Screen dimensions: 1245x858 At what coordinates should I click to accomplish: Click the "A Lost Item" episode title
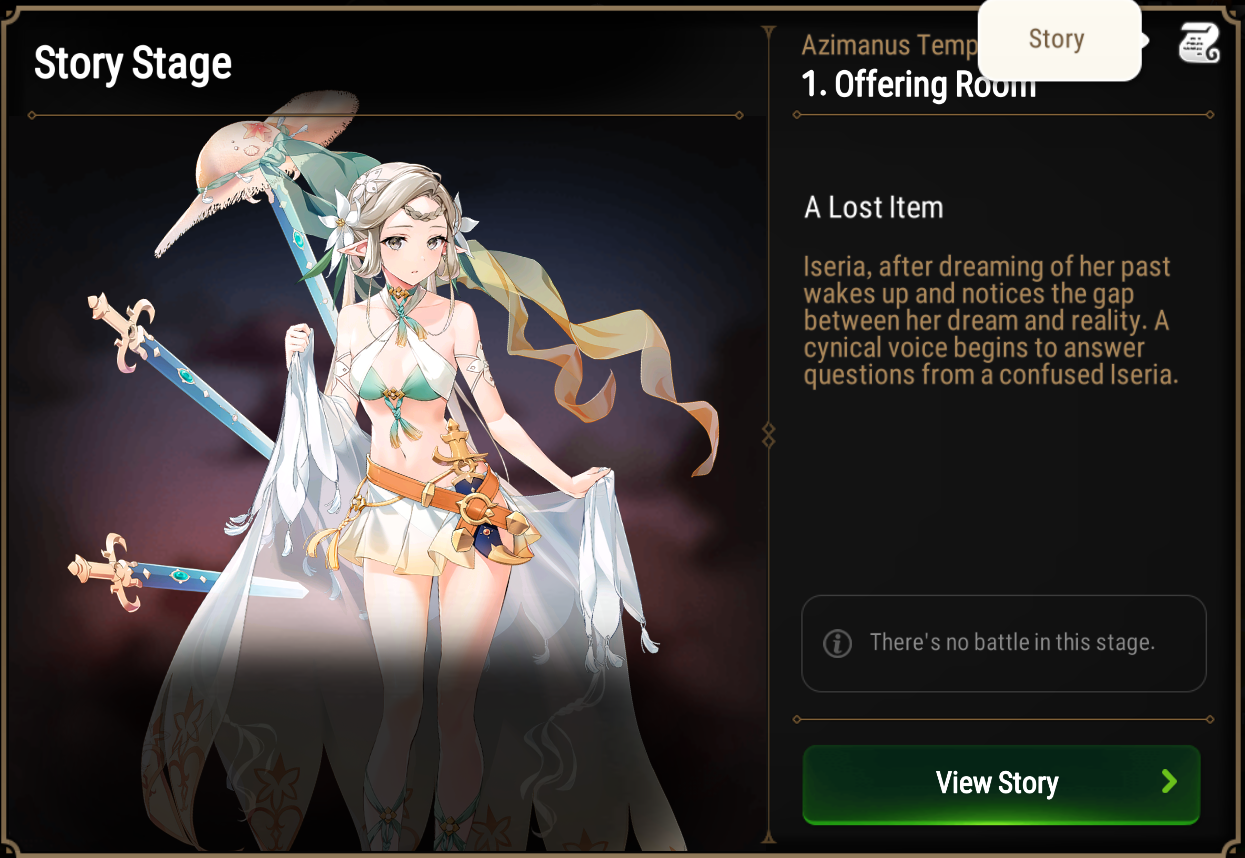click(874, 207)
